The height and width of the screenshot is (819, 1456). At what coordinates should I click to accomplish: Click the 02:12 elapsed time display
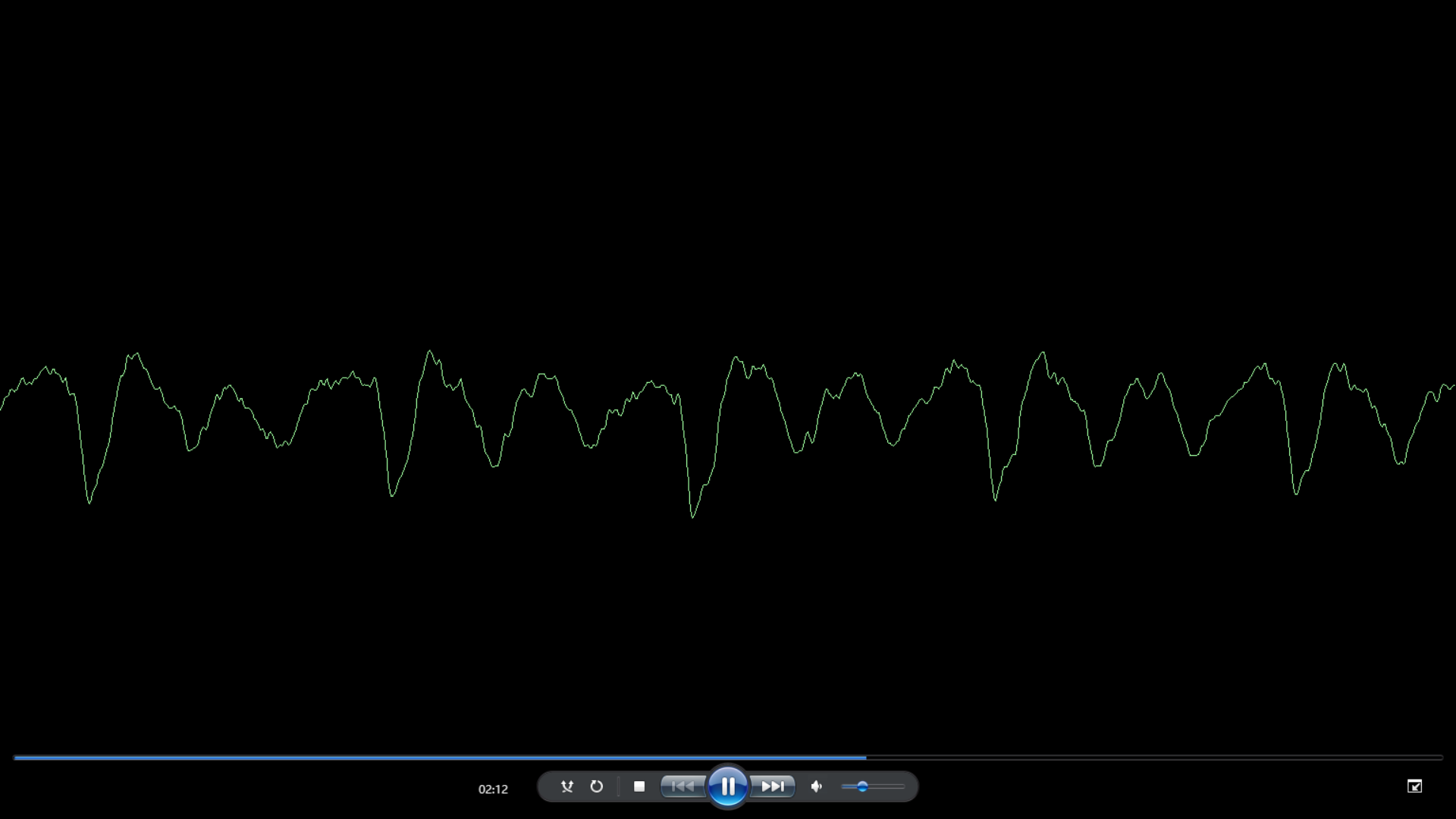[493, 789]
